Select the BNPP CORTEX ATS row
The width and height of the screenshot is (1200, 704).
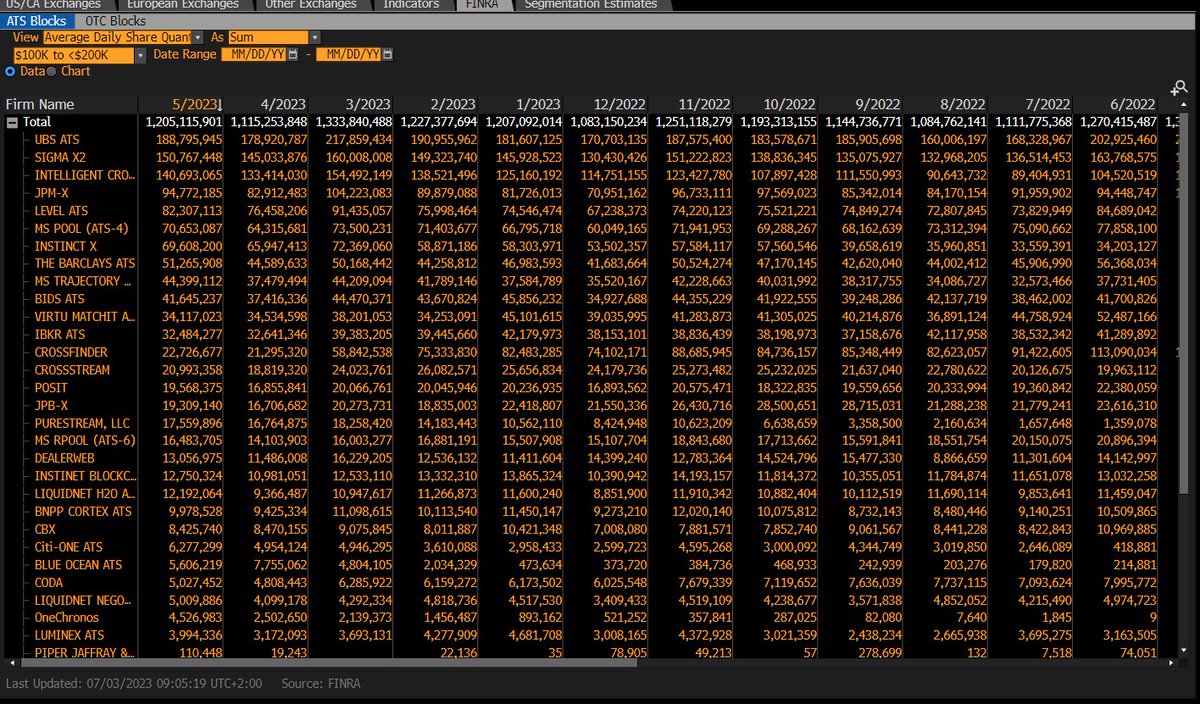[83, 511]
